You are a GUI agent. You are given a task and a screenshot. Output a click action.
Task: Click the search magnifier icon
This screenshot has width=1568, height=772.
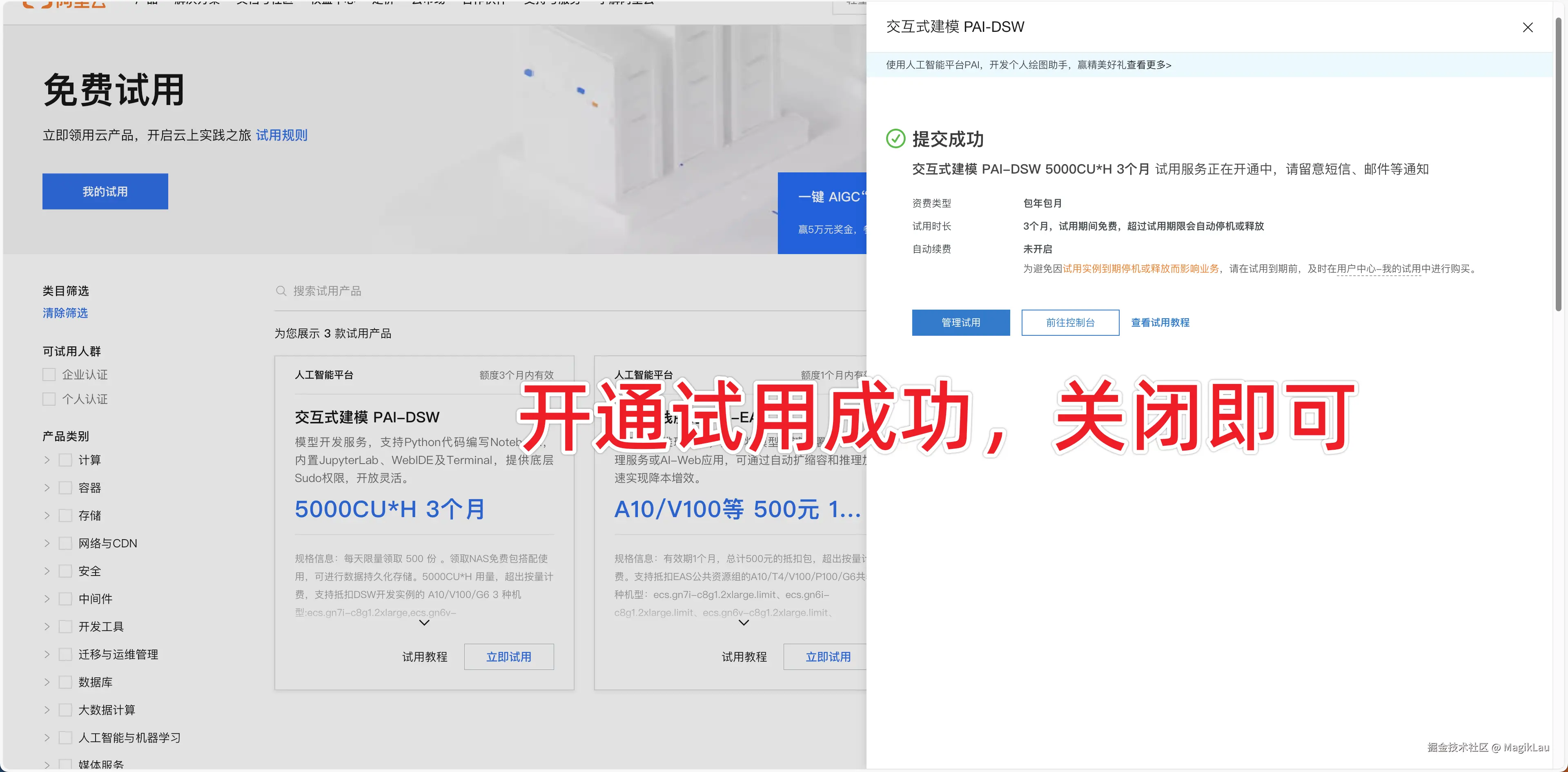[281, 291]
